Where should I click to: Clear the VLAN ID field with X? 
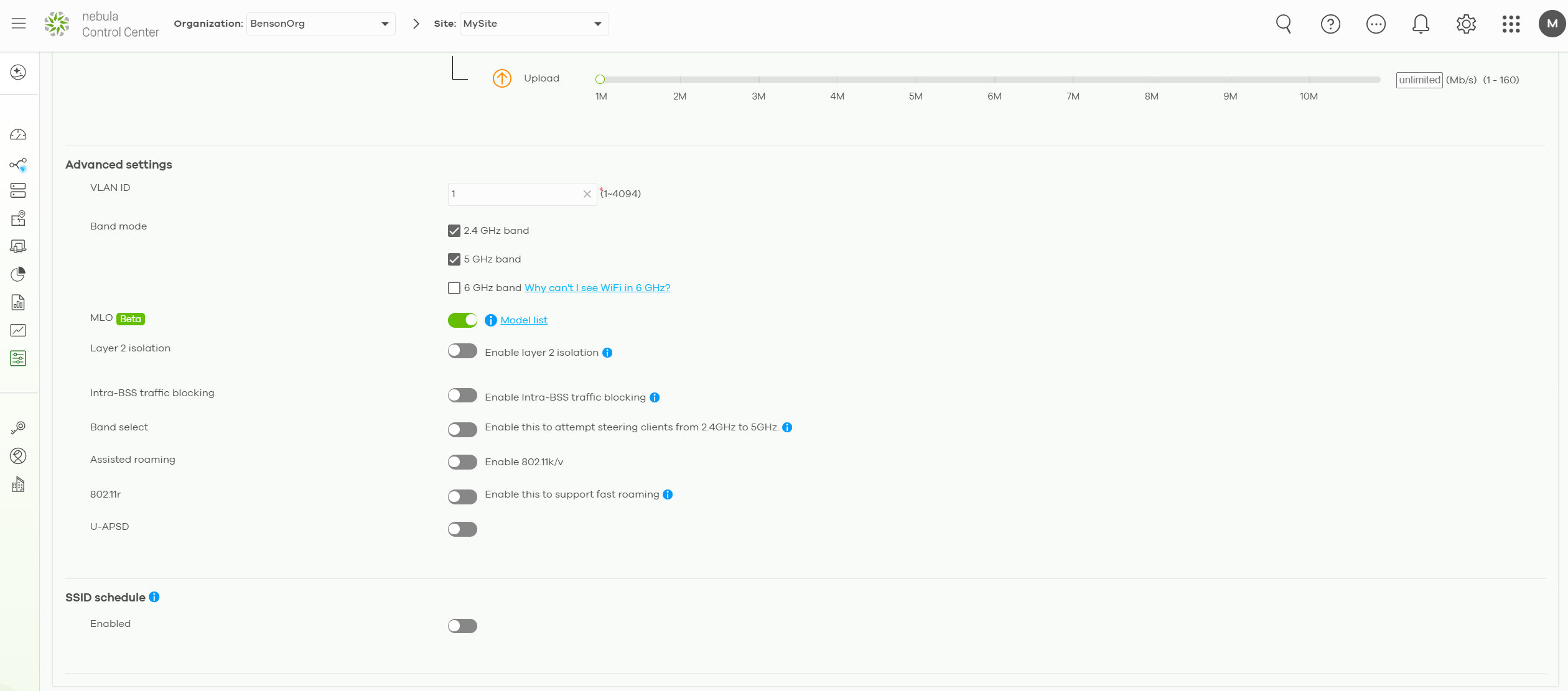tap(587, 194)
